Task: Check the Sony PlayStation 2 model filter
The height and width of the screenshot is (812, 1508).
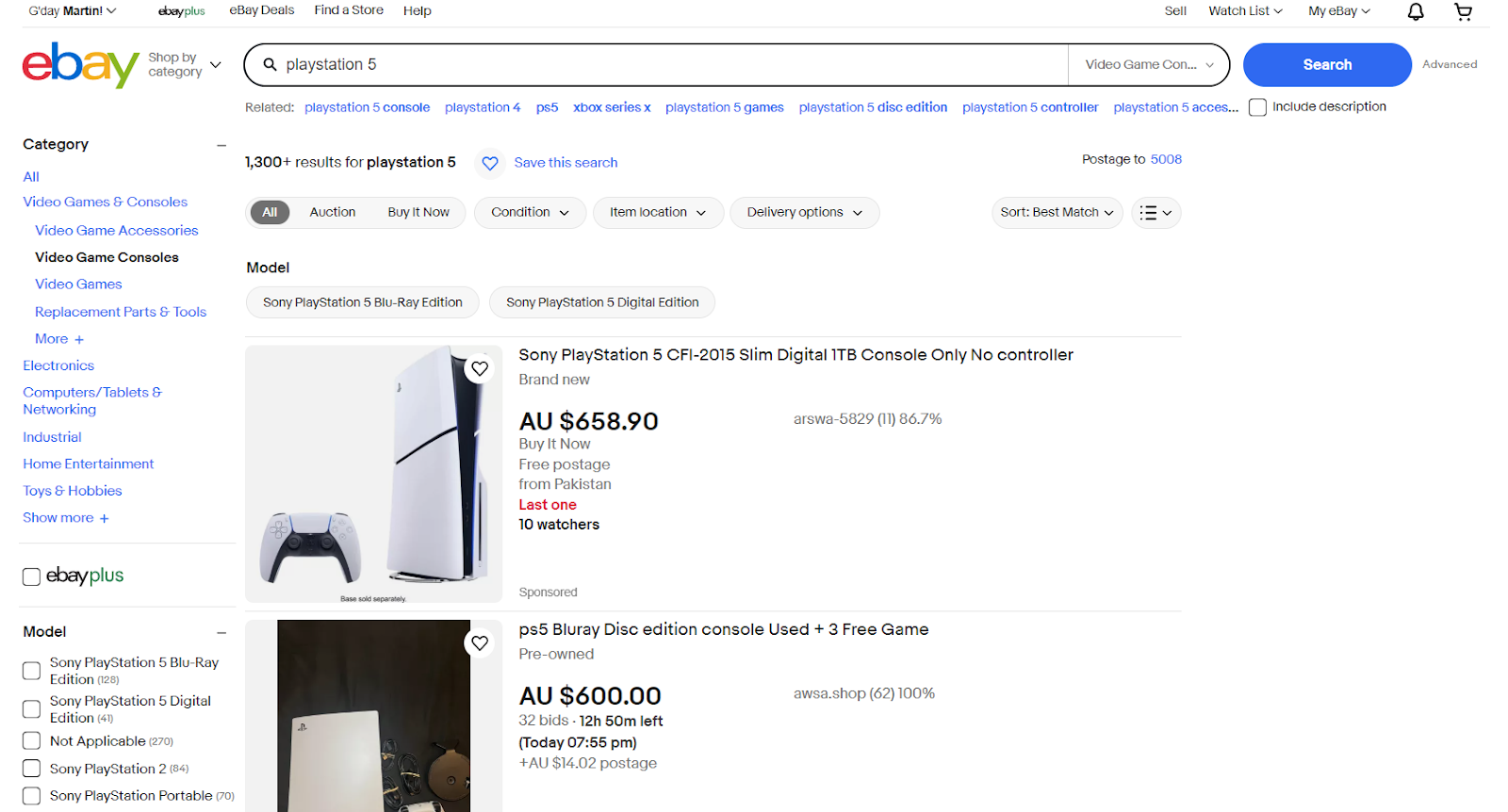Action: pos(31,769)
